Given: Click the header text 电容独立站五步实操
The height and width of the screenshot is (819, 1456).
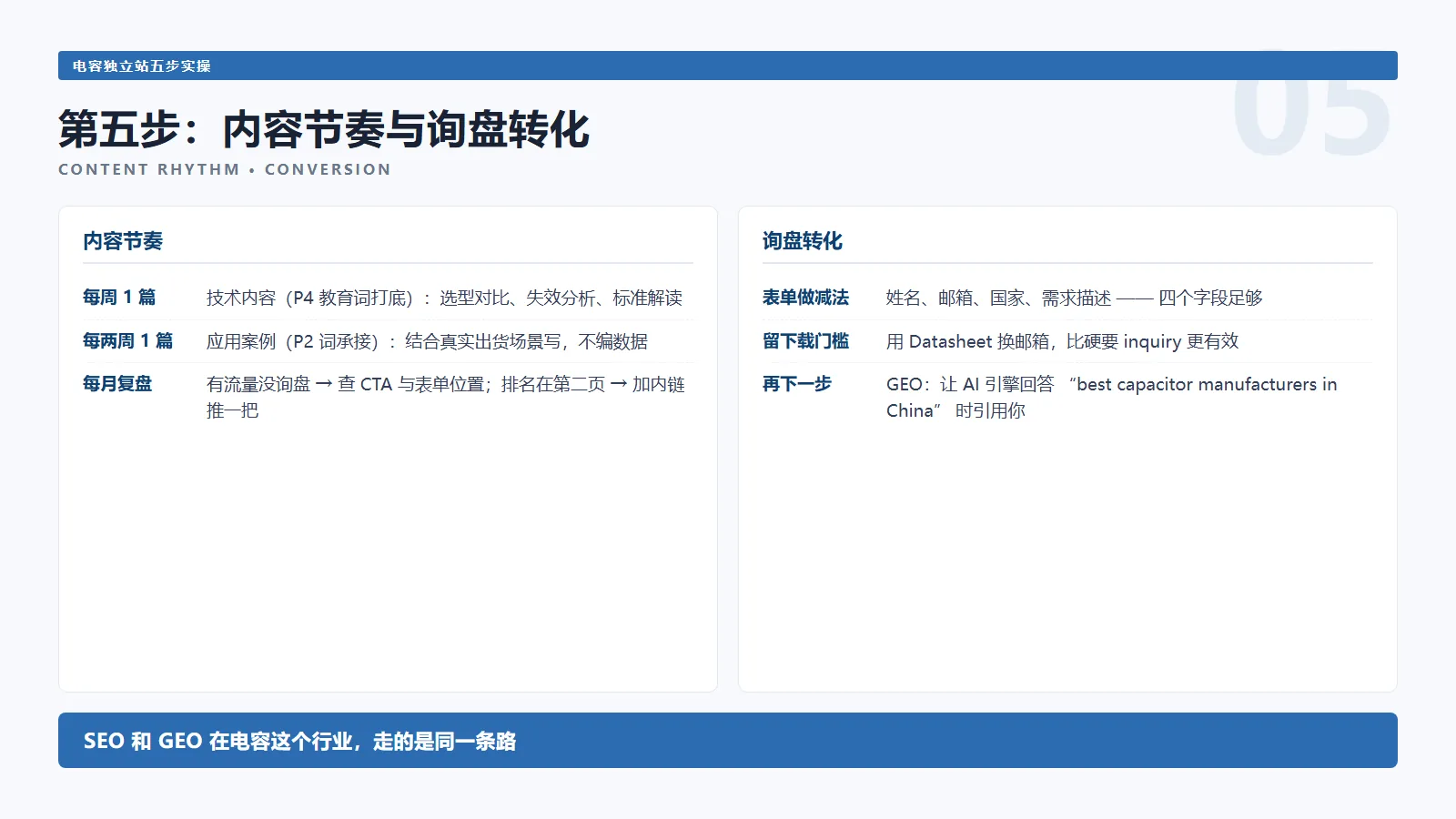Looking at the screenshot, I should [142, 66].
